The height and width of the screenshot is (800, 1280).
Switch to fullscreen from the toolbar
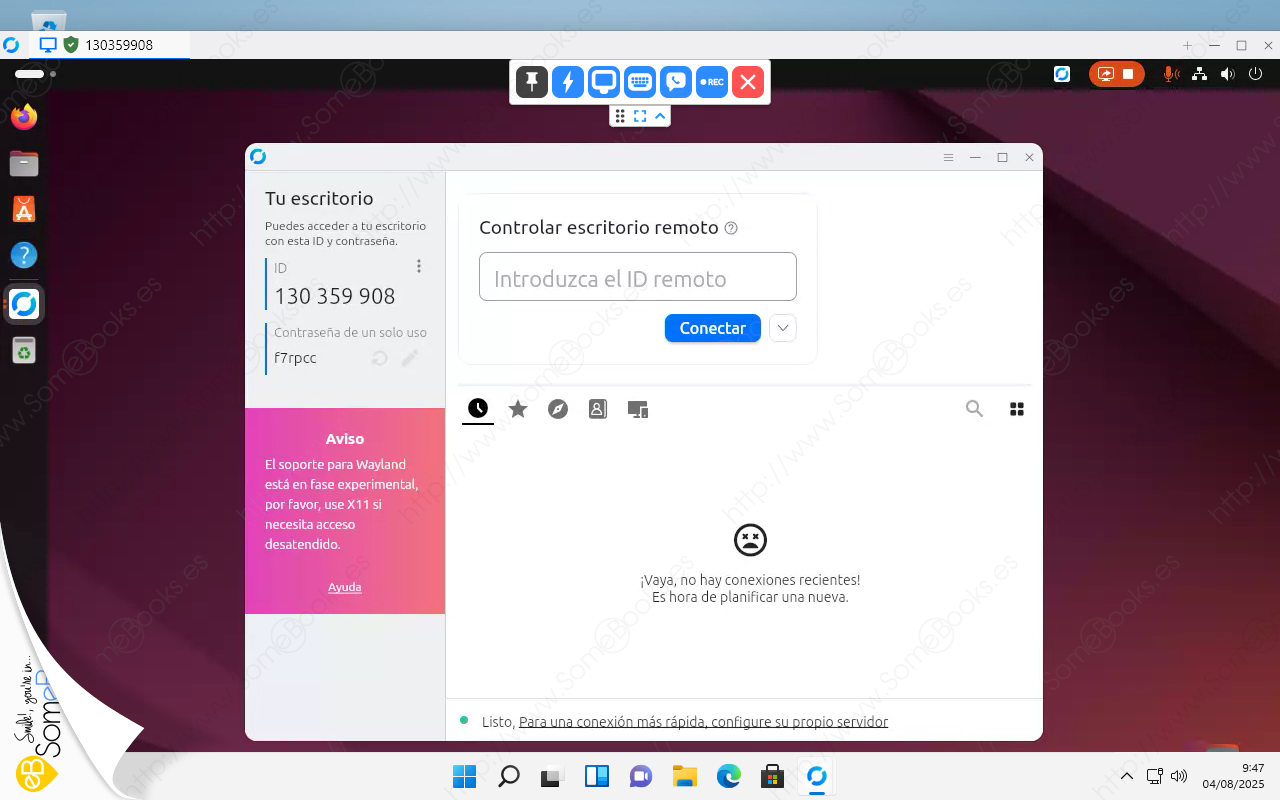(640, 116)
